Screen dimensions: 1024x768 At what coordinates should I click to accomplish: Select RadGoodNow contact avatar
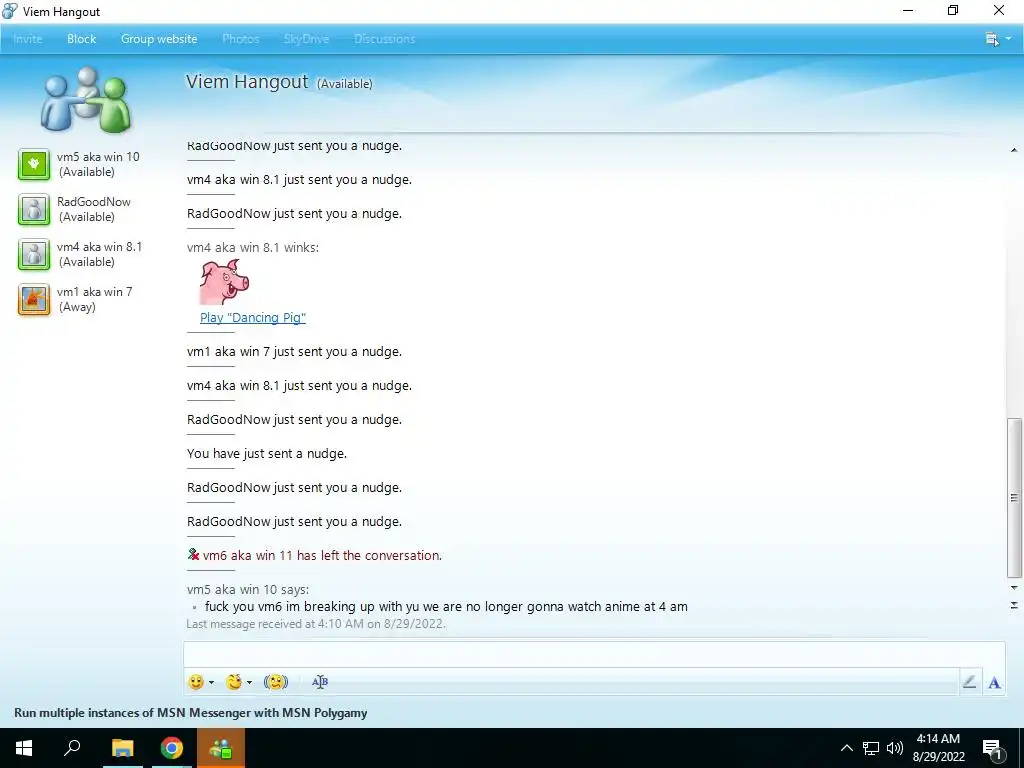click(x=34, y=209)
